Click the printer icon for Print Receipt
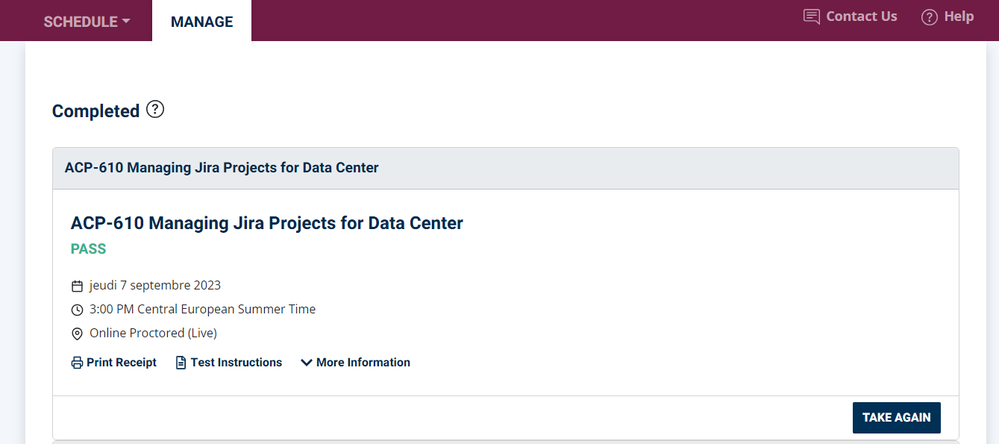Screen dimensions: 999x444 pyautogui.click(x=77, y=363)
